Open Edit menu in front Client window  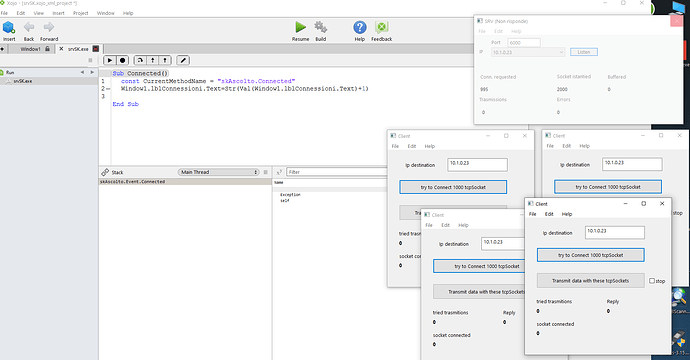coord(549,214)
